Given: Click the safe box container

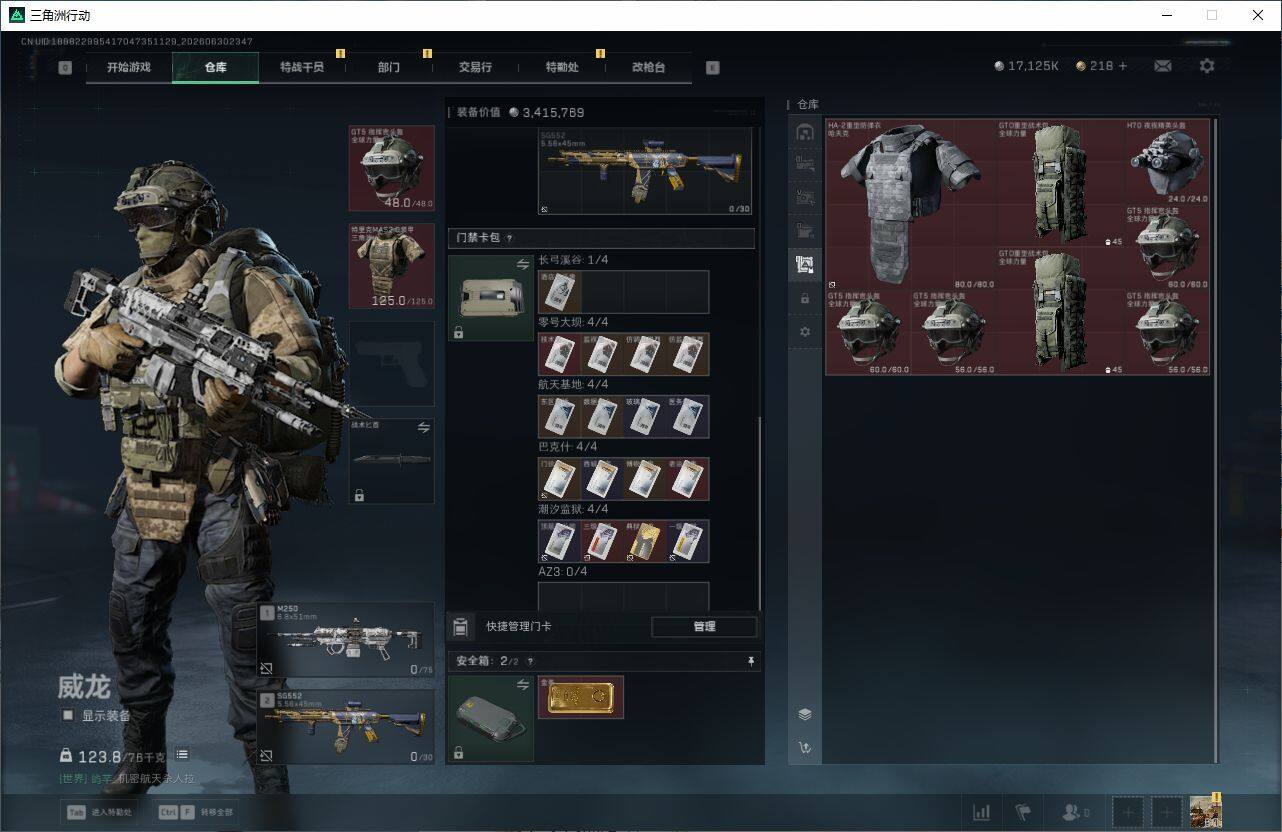Looking at the screenshot, I should pyautogui.click(x=490, y=719).
